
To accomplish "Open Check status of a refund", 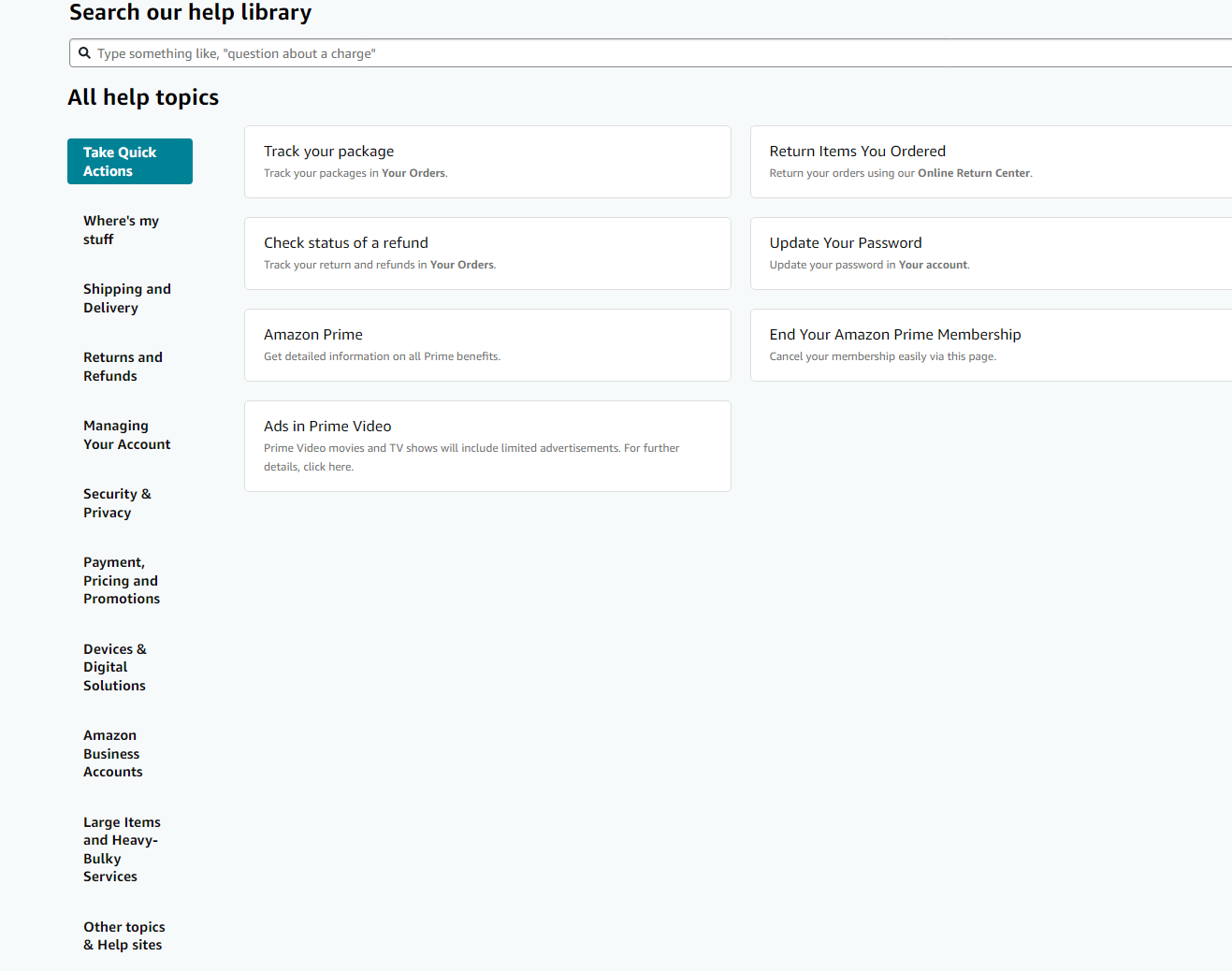I will pos(487,254).
